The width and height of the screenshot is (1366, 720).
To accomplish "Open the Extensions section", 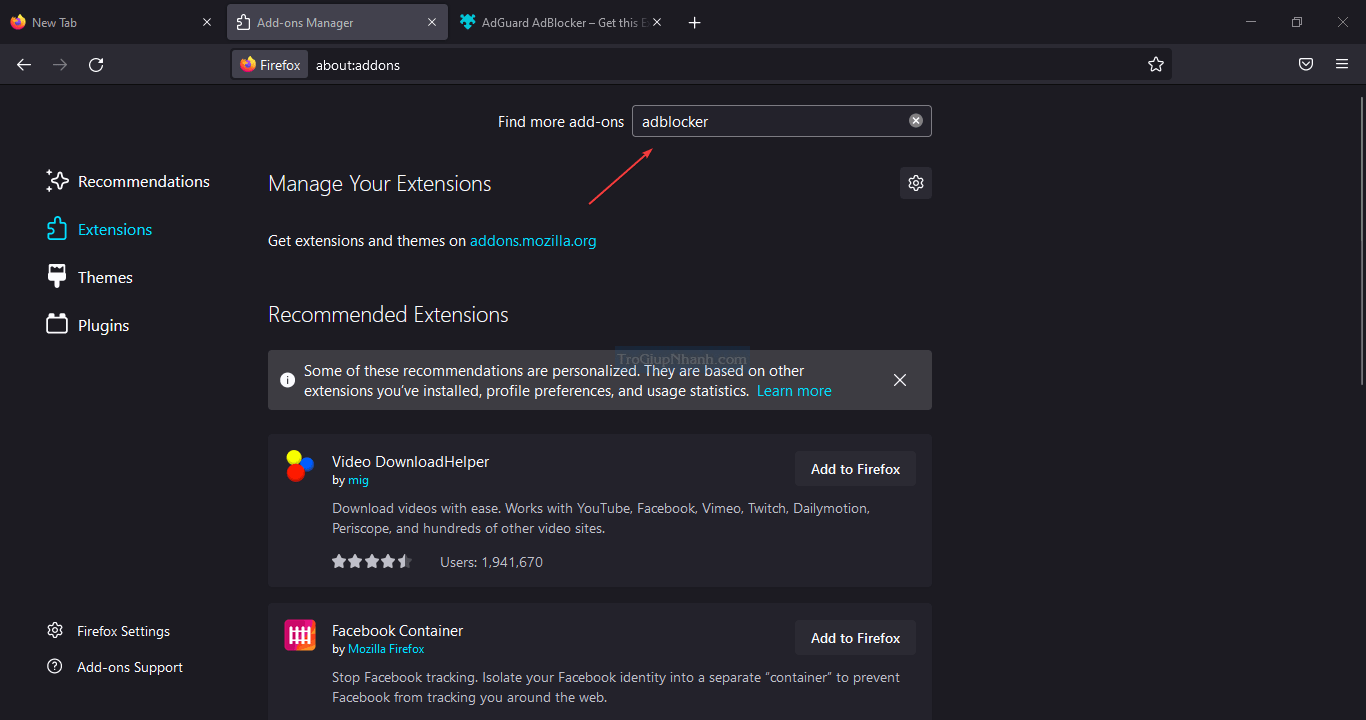I will click(x=99, y=229).
